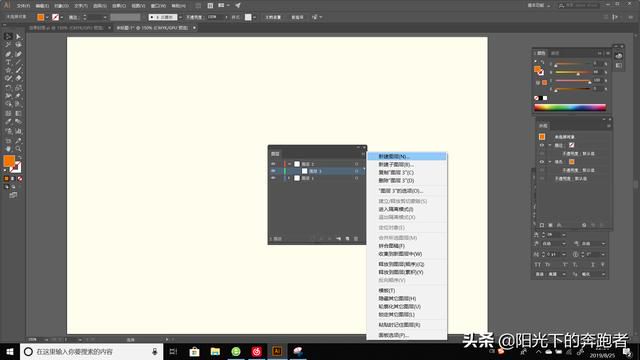Choose 拼合图稿(F) from context menu
Viewport: 640px width, 360px height.
407,246
